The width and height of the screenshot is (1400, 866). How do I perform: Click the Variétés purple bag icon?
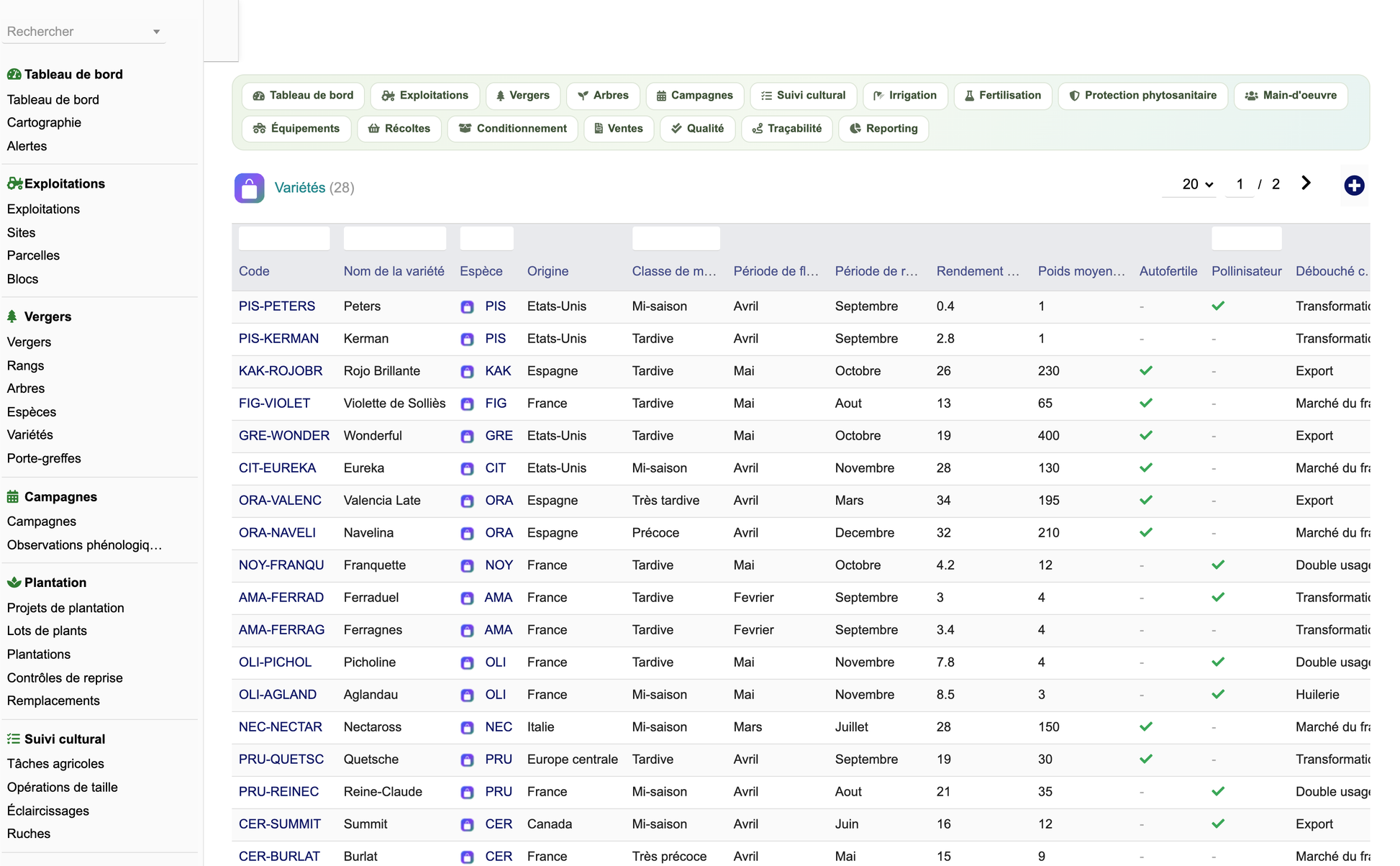(249, 188)
